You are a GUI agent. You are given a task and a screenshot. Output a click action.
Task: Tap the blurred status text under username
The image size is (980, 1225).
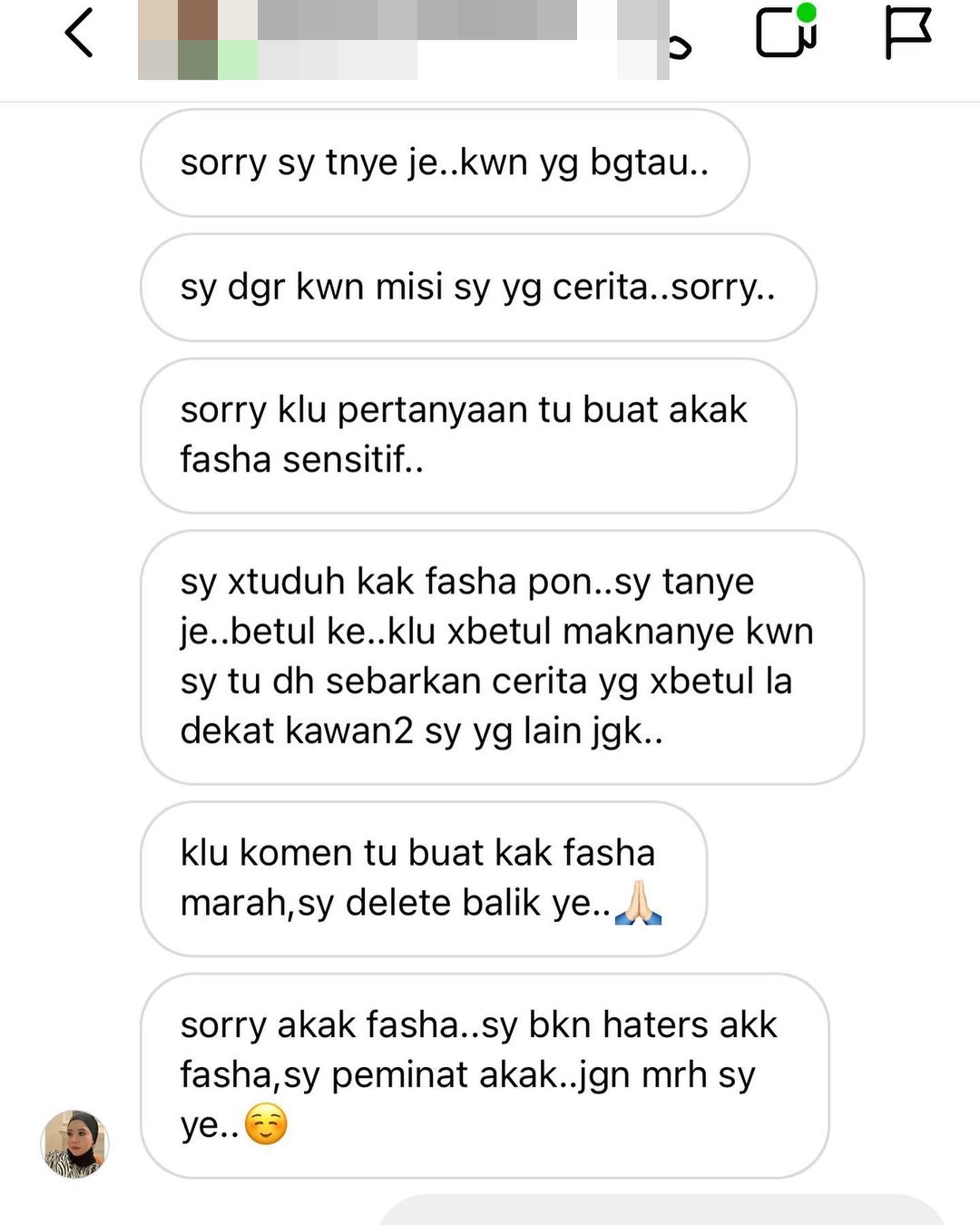(x=338, y=60)
